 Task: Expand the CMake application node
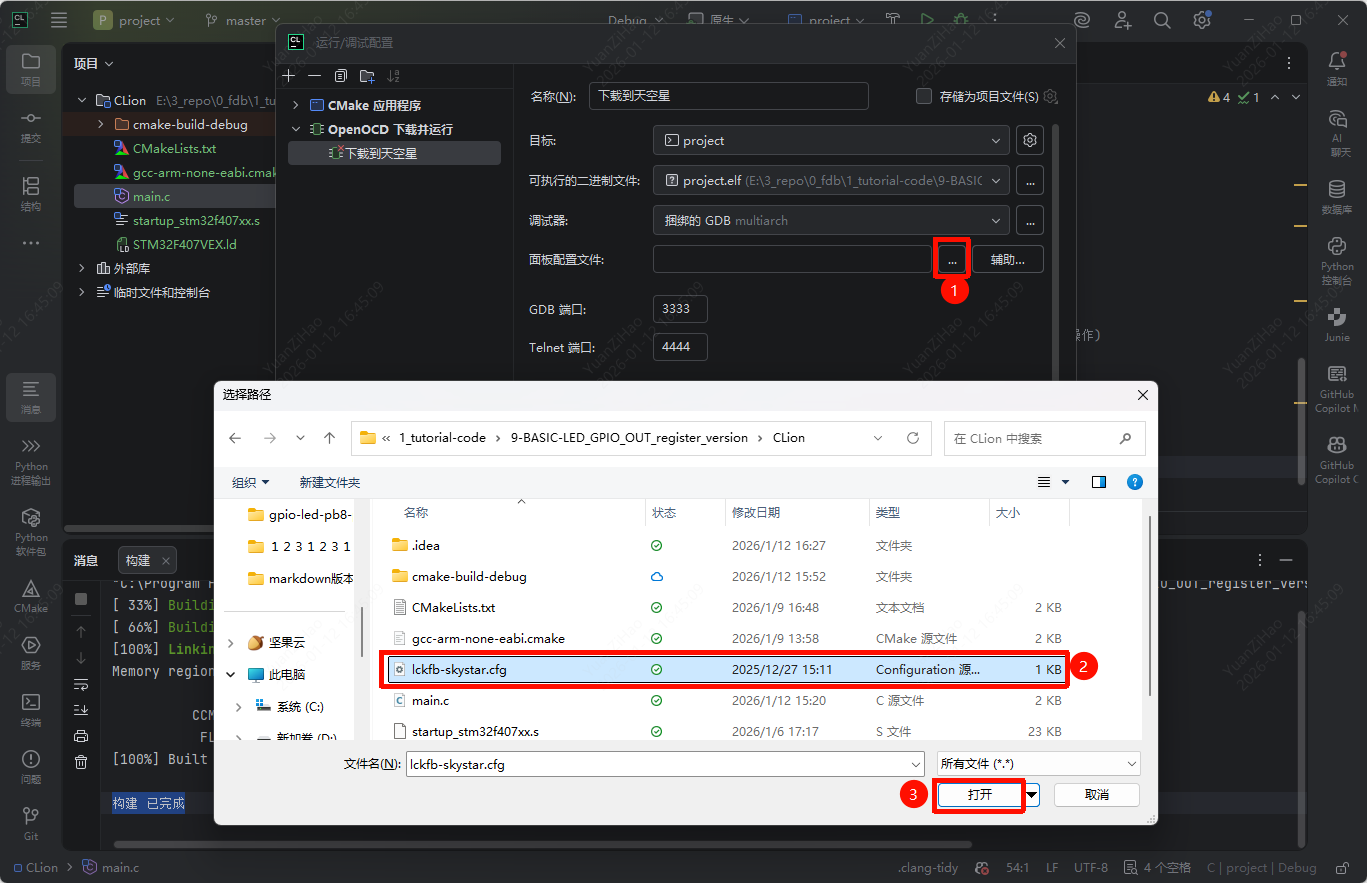pyautogui.click(x=295, y=105)
